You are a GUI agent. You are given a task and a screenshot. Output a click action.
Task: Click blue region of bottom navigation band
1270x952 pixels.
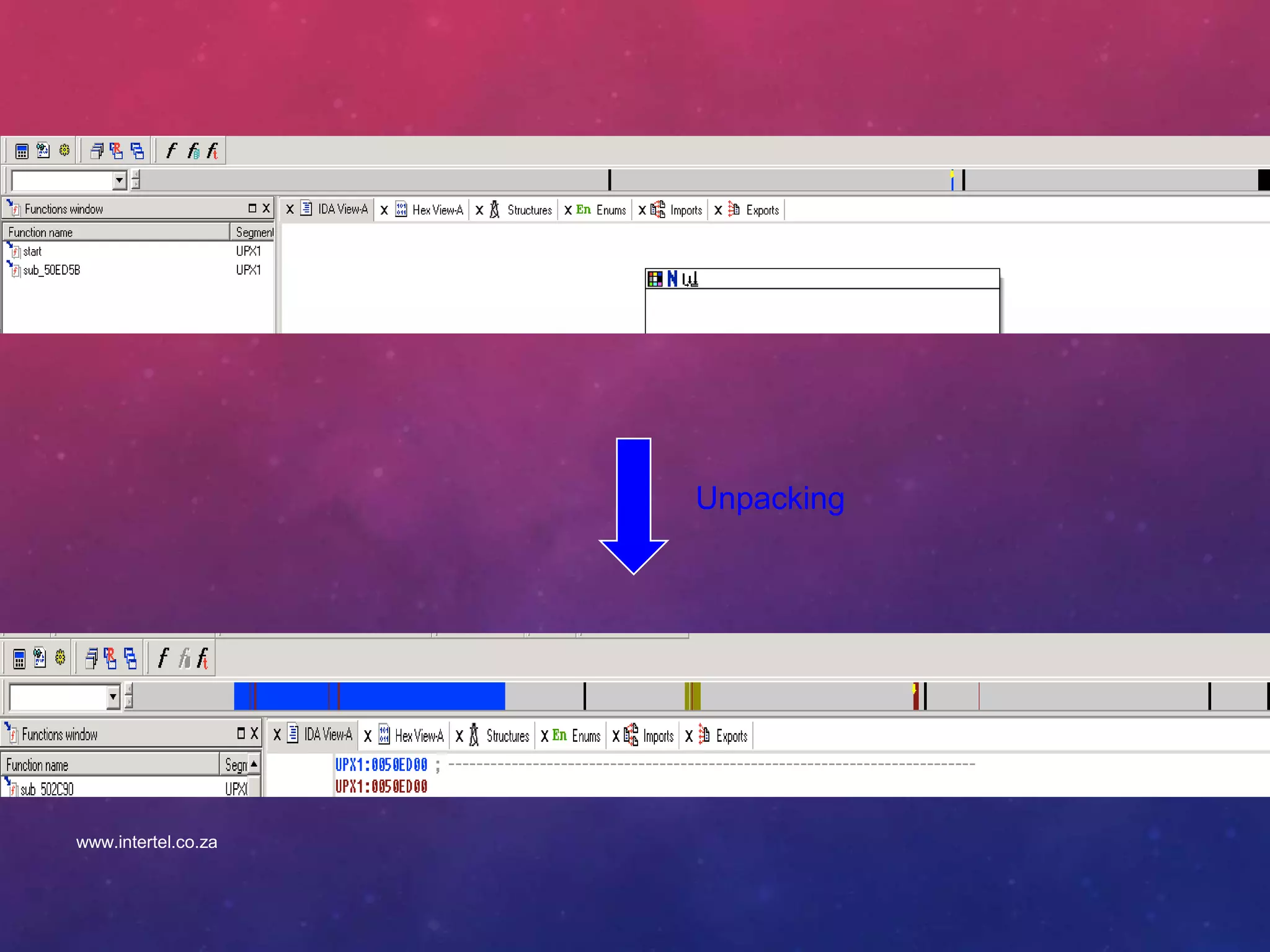point(422,696)
